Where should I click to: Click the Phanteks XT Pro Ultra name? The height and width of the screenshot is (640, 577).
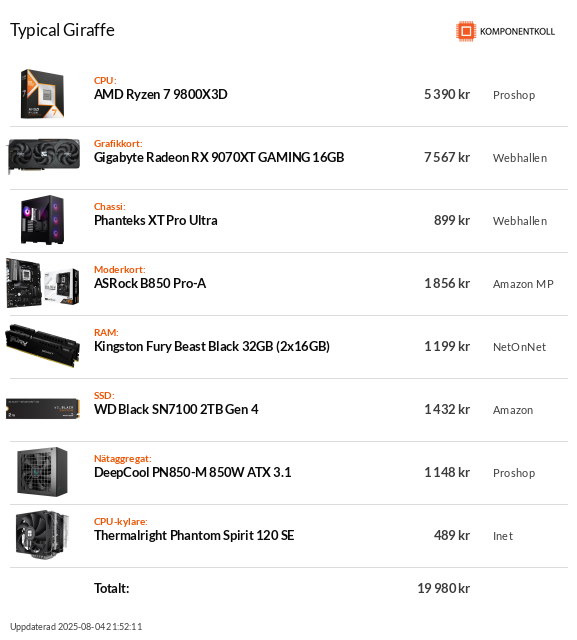click(155, 220)
